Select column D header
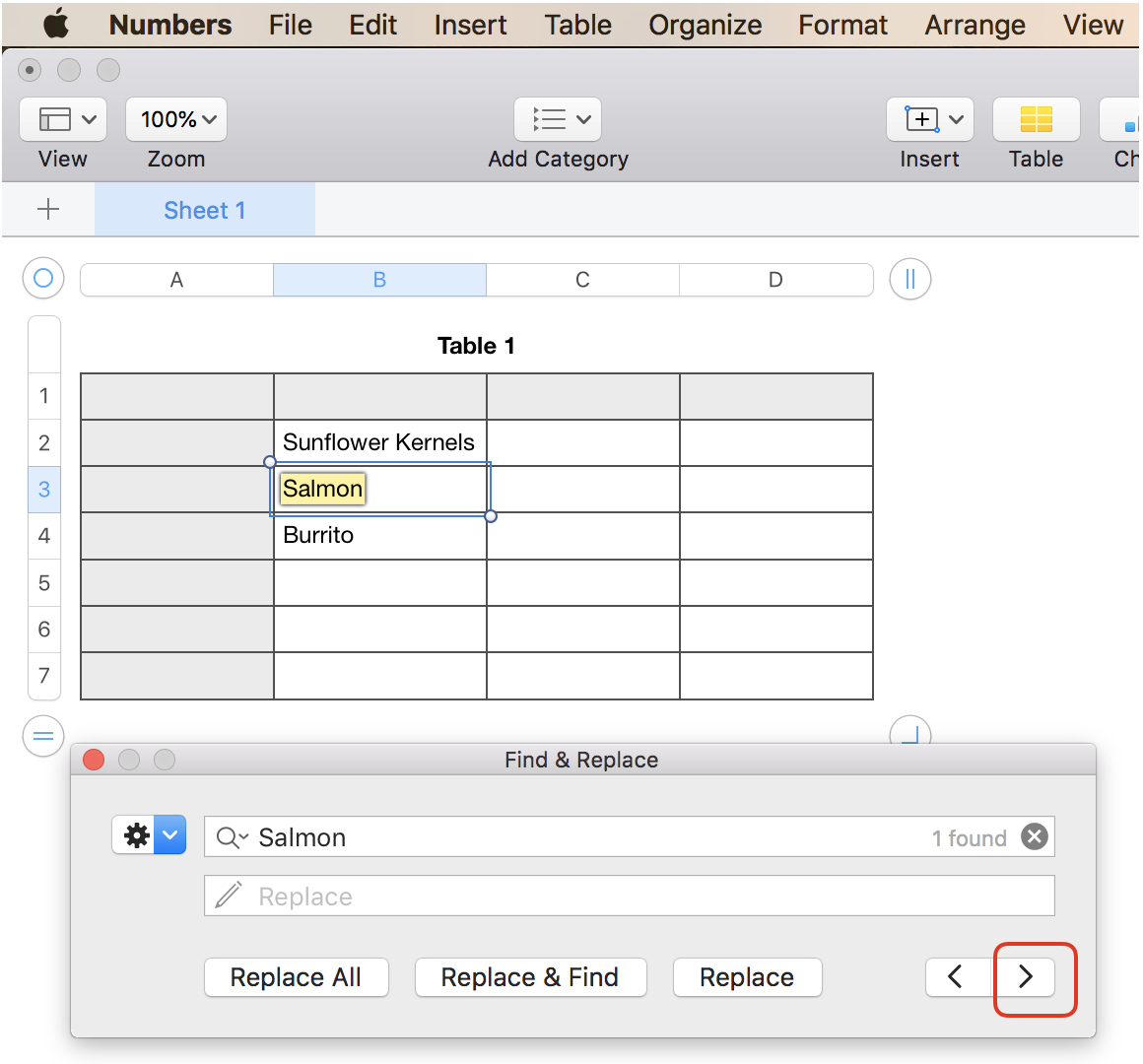1143x1064 pixels. (x=775, y=280)
